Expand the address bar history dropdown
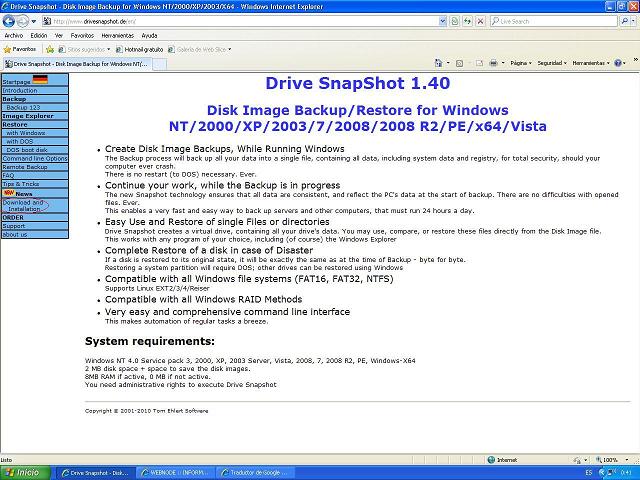Image resolution: width=640 pixels, height=480 pixels. pos(443,21)
